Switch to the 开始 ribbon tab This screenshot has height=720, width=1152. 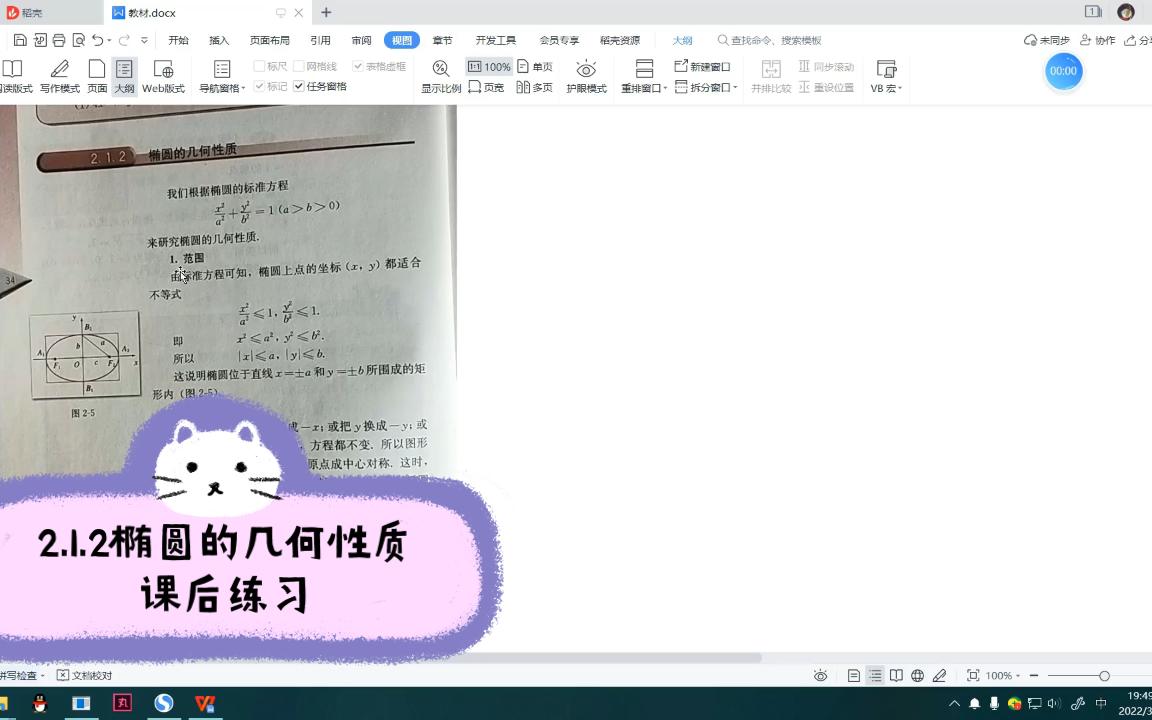179,40
